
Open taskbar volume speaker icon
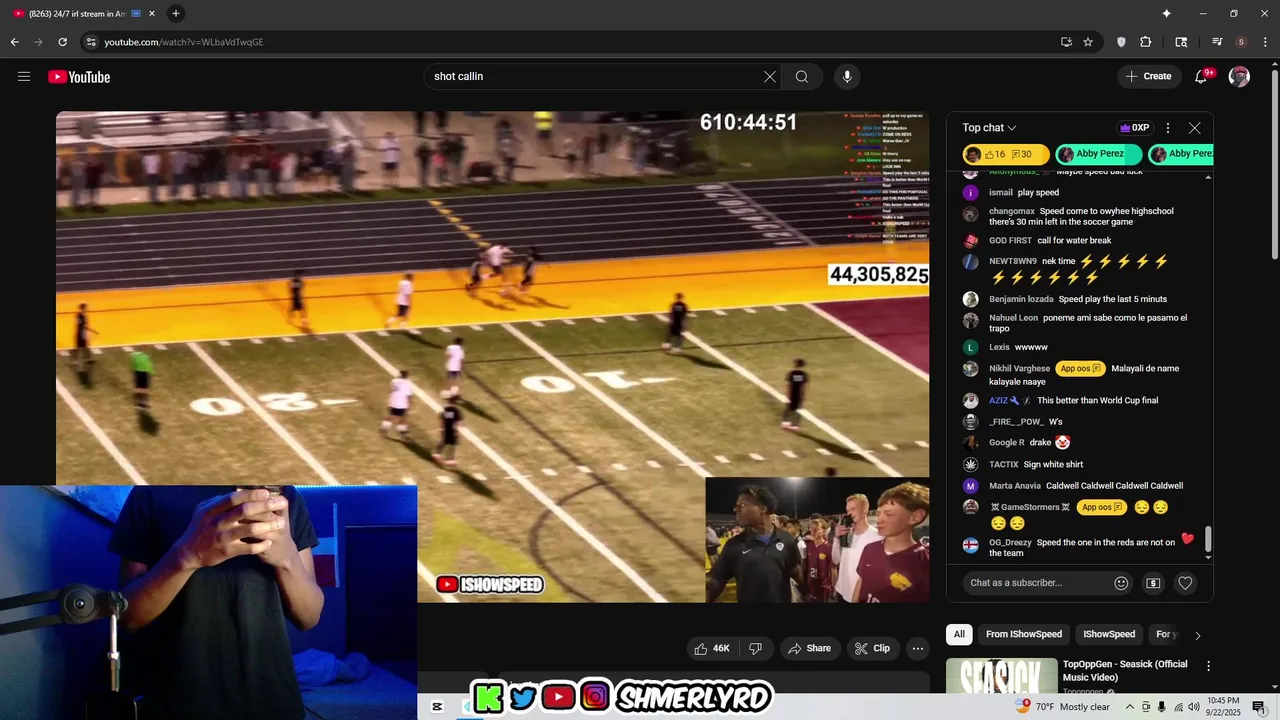[1194, 707]
